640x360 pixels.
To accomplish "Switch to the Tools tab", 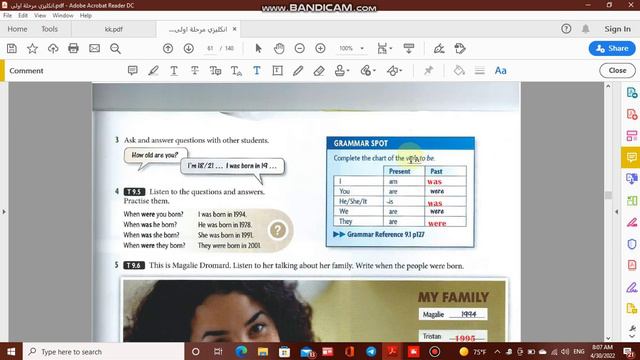I will [49, 29].
